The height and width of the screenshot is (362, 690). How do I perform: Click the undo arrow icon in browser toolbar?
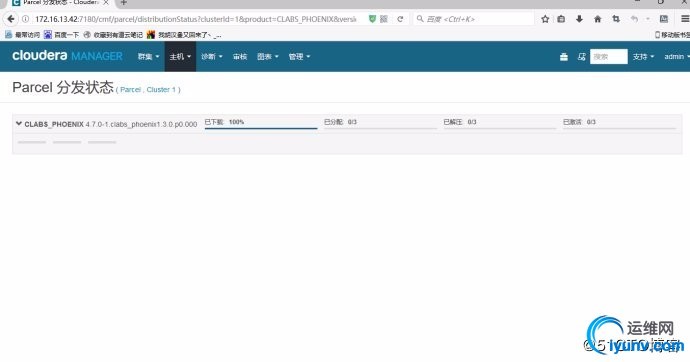pos(634,19)
